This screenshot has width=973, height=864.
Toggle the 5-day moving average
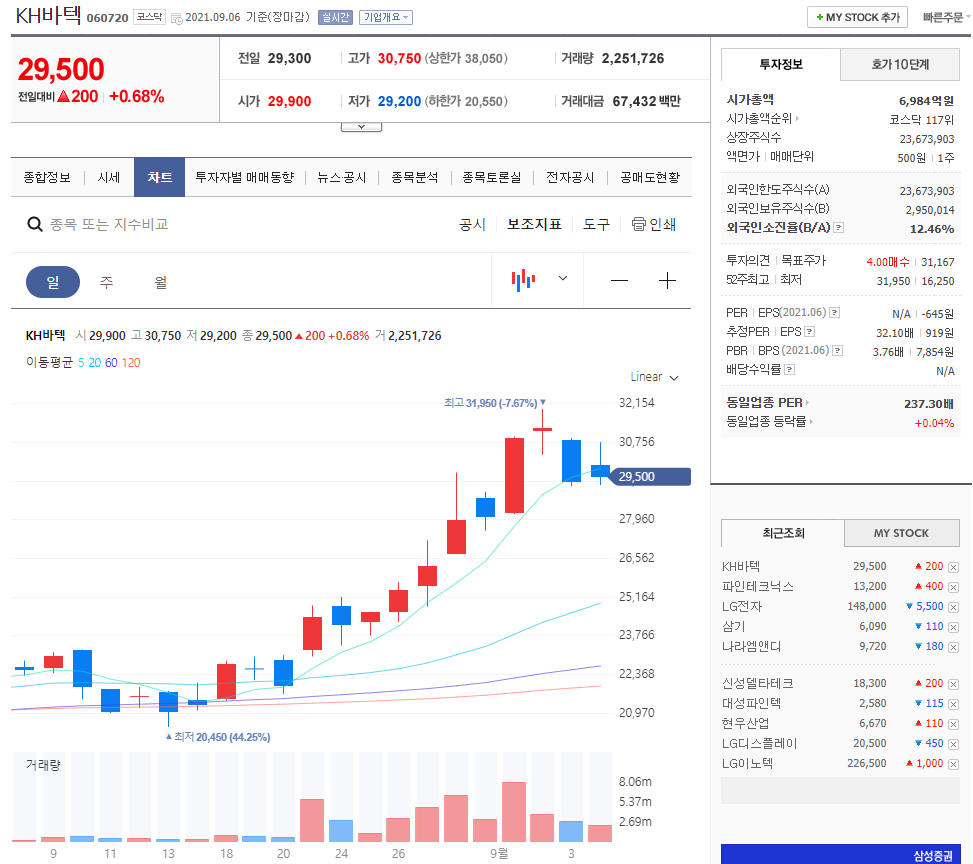click(81, 362)
